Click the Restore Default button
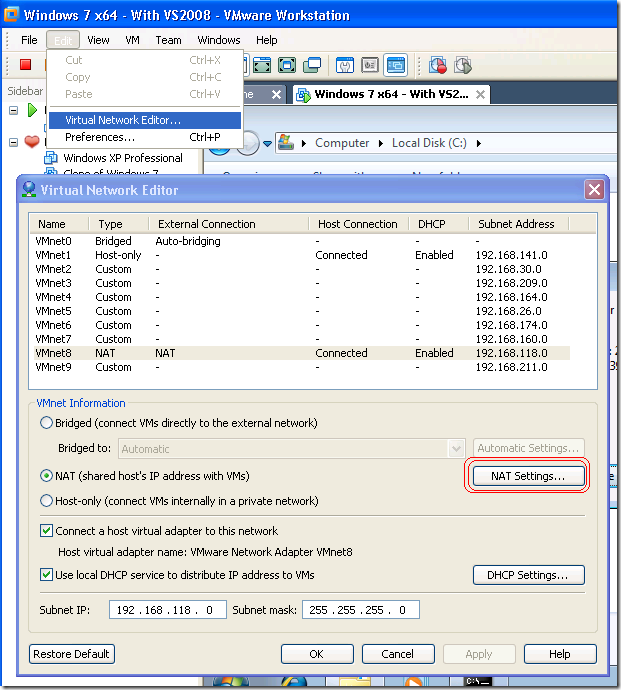 72,654
